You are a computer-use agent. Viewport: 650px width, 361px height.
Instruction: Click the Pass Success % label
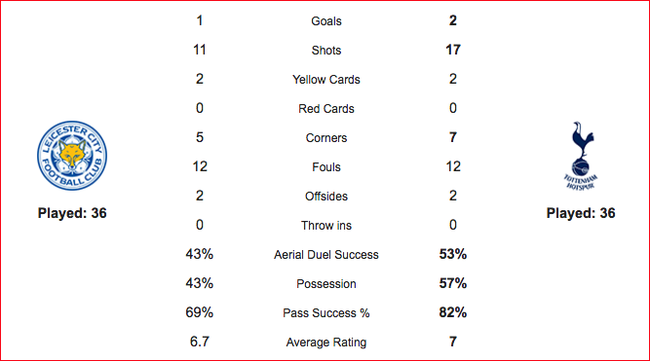pyautogui.click(x=326, y=313)
